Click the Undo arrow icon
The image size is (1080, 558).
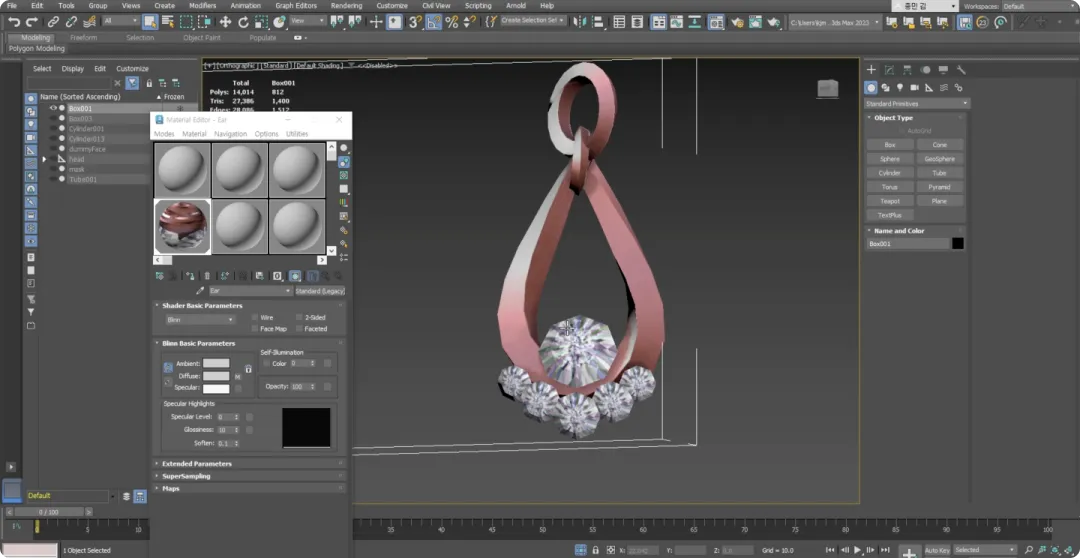pos(14,22)
